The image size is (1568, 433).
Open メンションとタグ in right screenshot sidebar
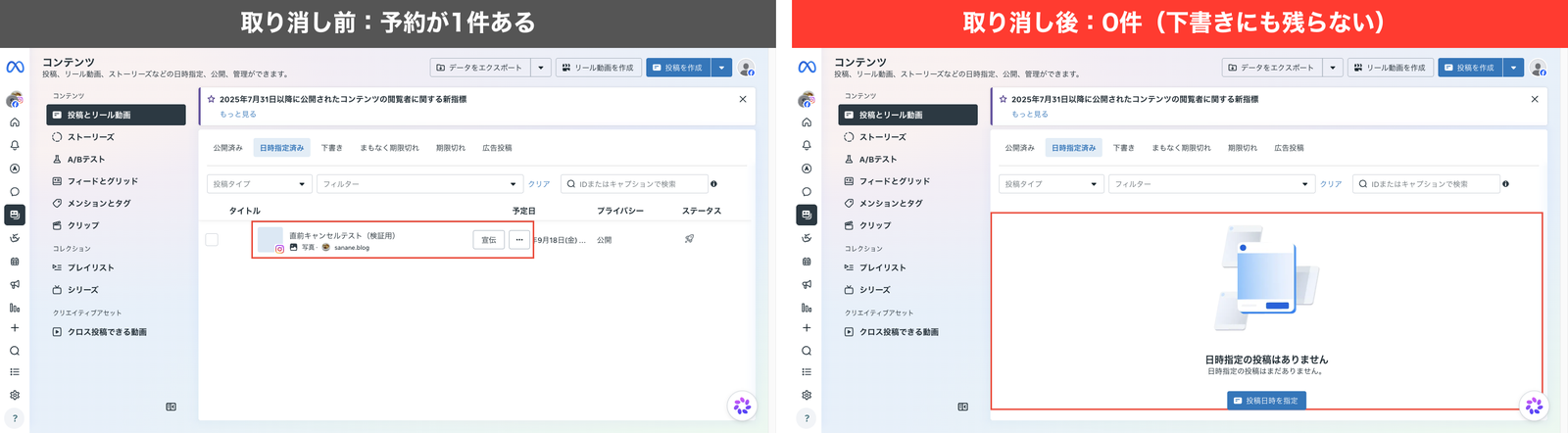(x=907, y=204)
